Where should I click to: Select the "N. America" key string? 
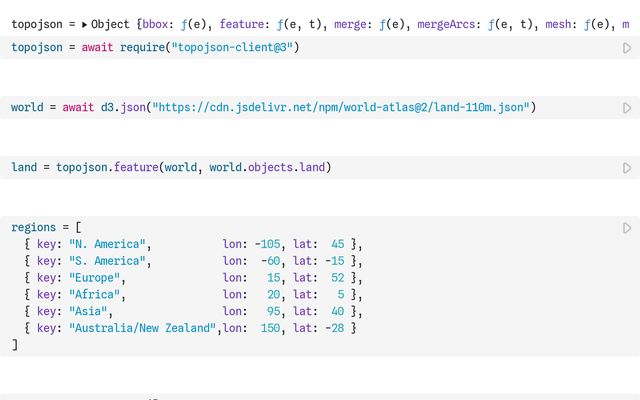click(x=108, y=244)
